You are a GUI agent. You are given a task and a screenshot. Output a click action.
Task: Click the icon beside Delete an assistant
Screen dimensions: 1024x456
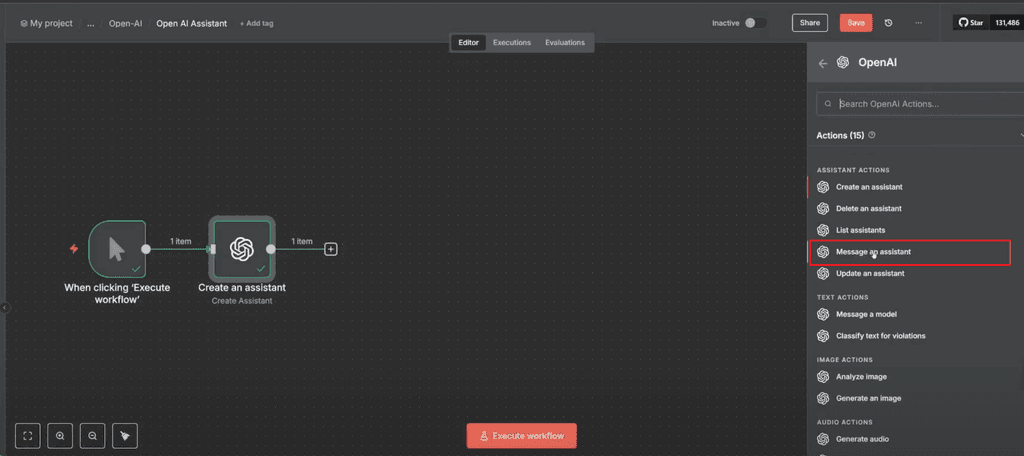click(x=823, y=208)
